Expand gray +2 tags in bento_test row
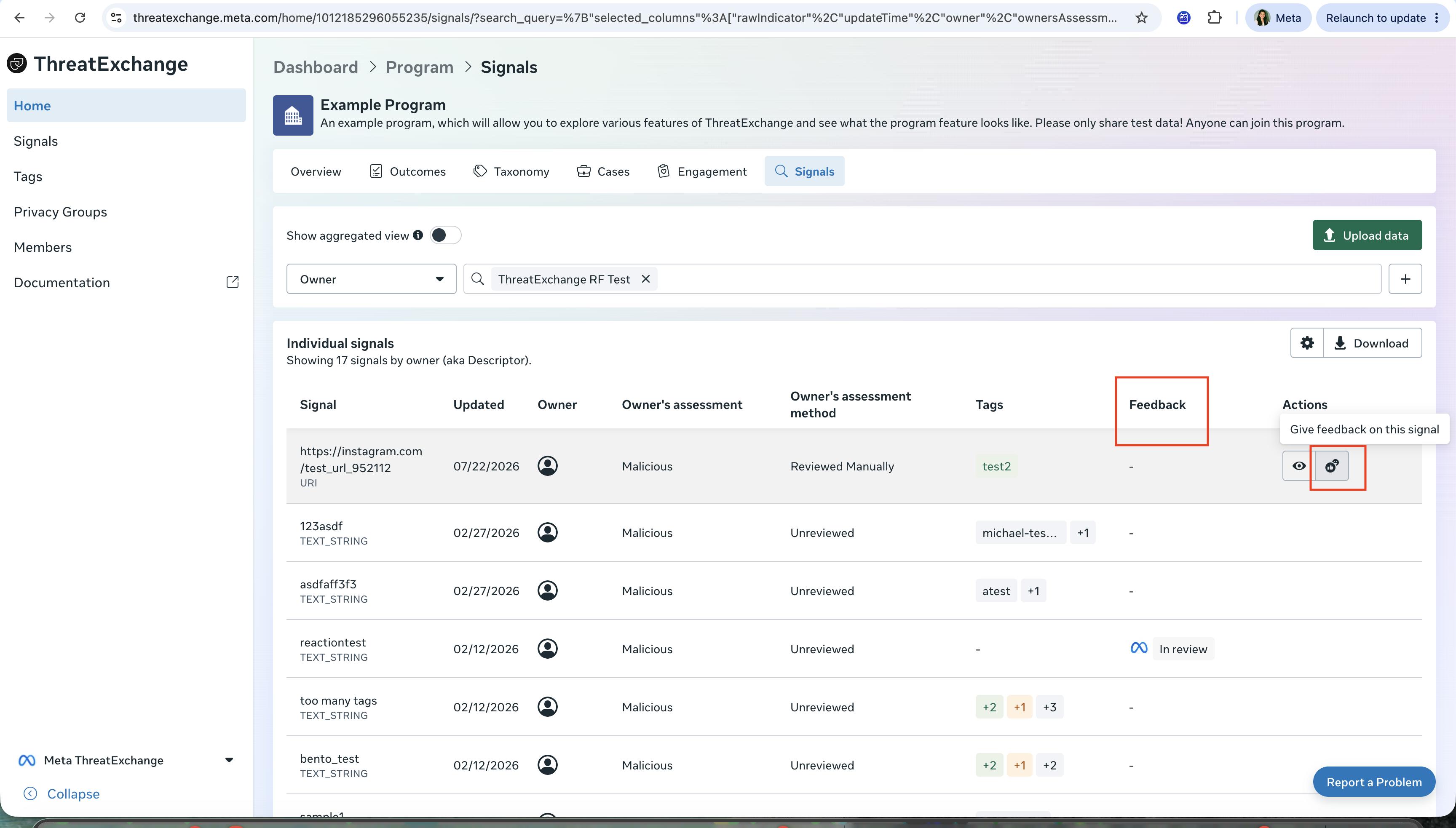Screen dimensions: 1456x828 (x=1049, y=764)
